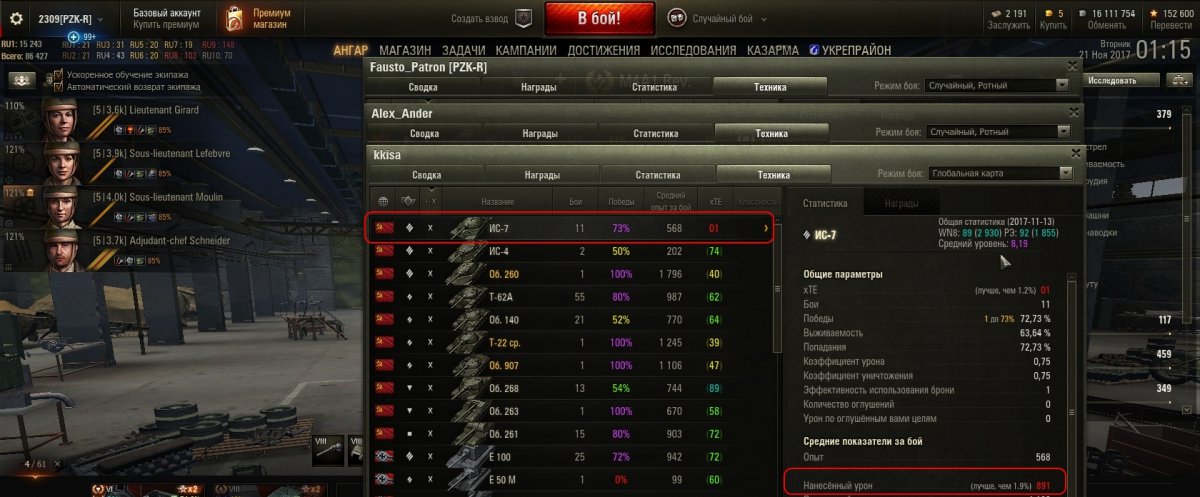Click the red В бой! button
The width and height of the screenshot is (1200, 497).
(600, 18)
